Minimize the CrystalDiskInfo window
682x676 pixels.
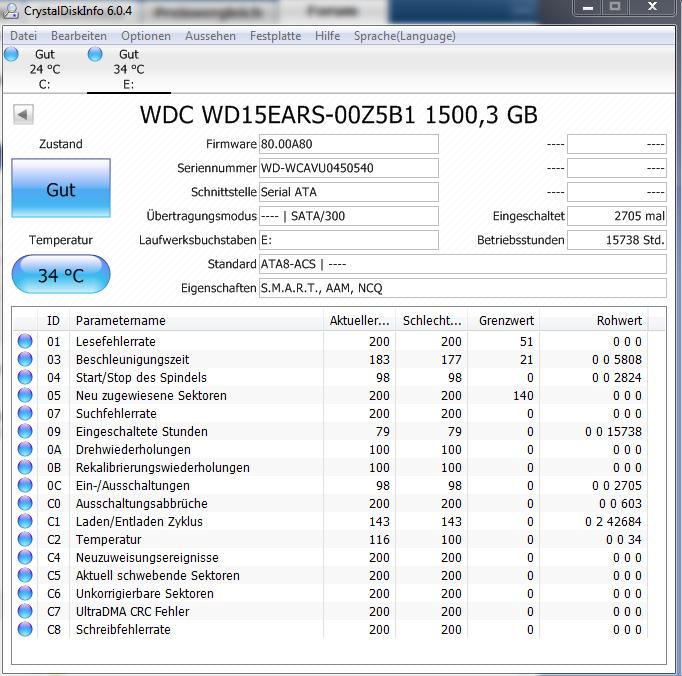pyautogui.click(x=588, y=7)
